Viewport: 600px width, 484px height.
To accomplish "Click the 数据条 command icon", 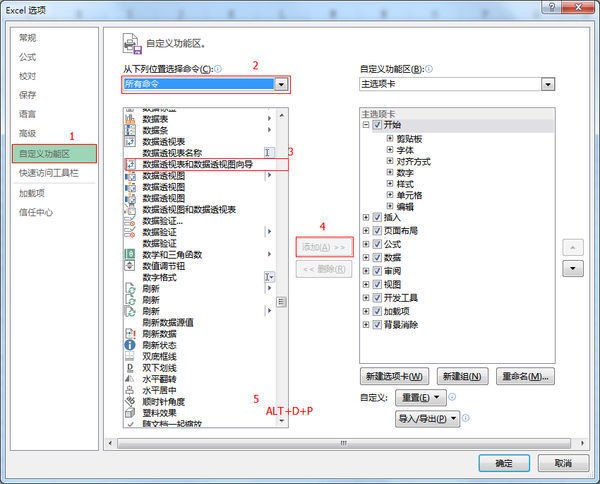I will click(x=130, y=130).
